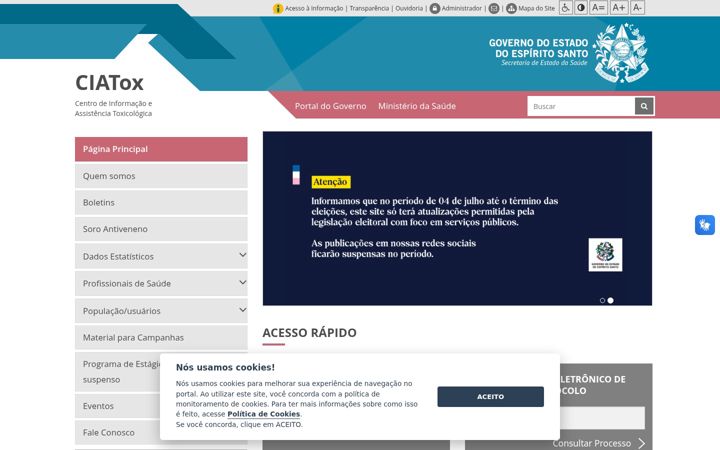Select the second carousel slide dot
The image size is (720, 450).
[x=611, y=300]
